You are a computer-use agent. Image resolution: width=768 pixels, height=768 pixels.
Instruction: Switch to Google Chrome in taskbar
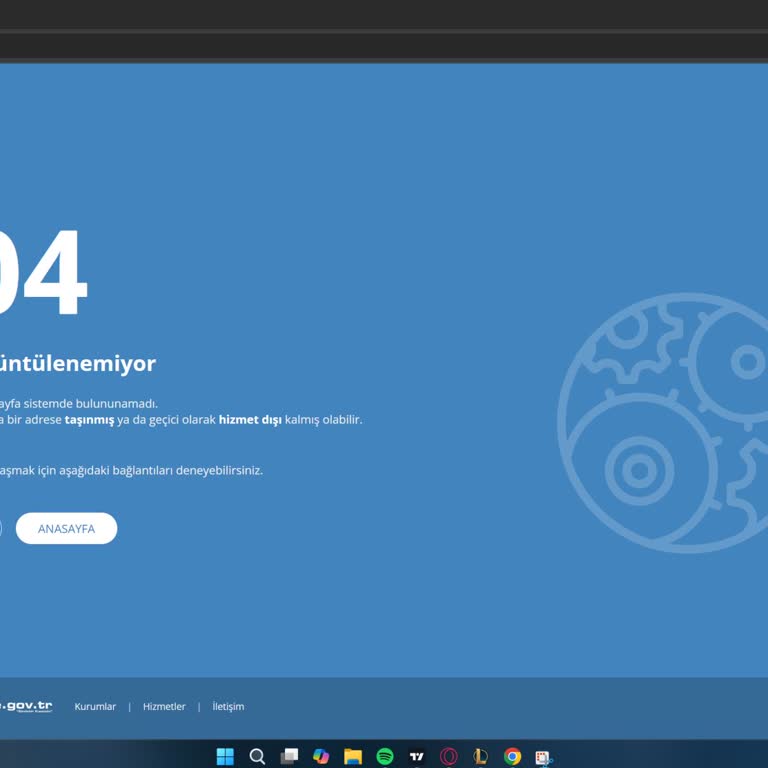(513, 756)
